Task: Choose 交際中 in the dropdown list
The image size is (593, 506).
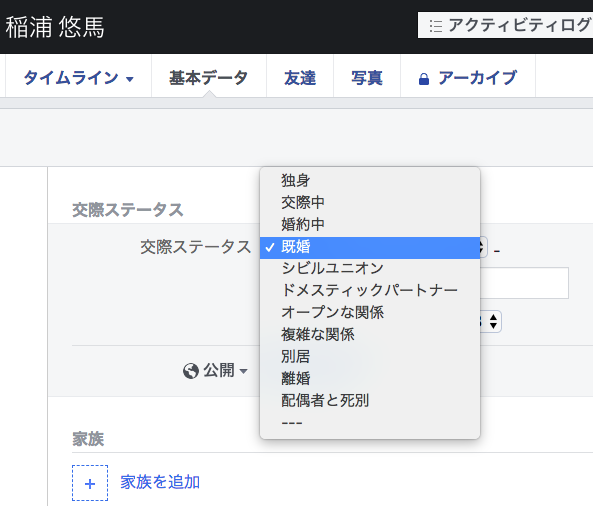Action: [370, 202]
